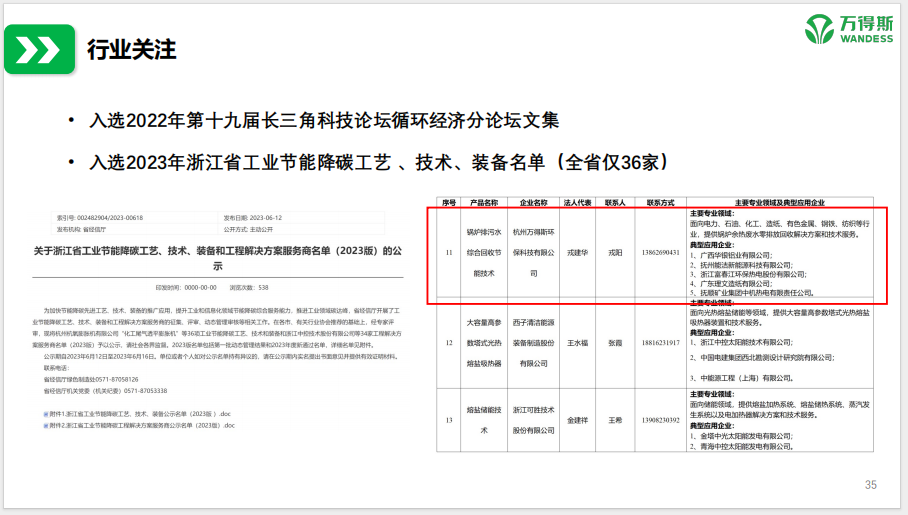Click the file icon before 附件1
908x515 pixels.
click(45, 412)
